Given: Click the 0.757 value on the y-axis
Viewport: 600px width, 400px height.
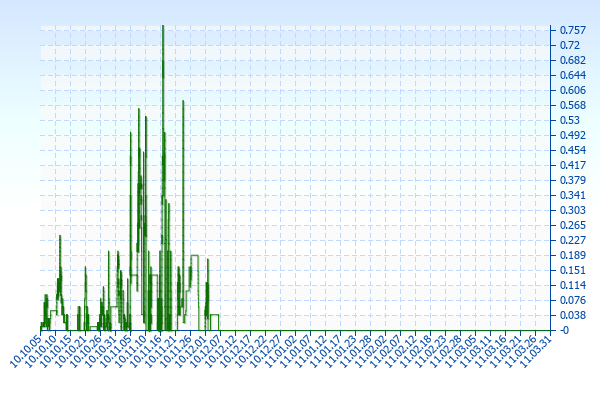Looking at the screenshot, I should click(x=572, y=30).
